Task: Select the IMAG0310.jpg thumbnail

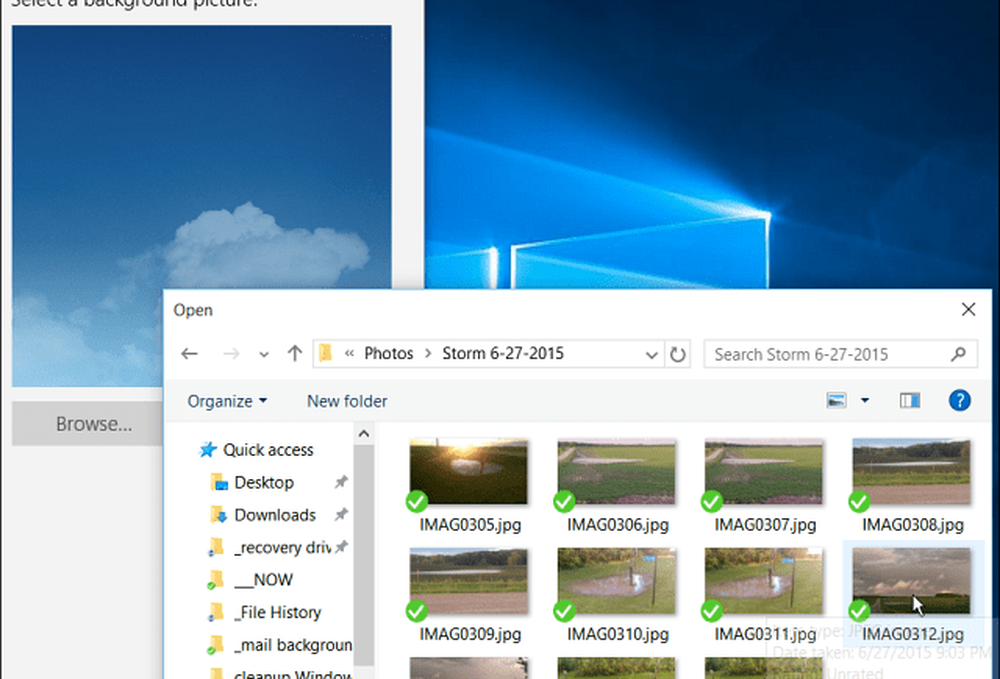Action: point(616,581)
